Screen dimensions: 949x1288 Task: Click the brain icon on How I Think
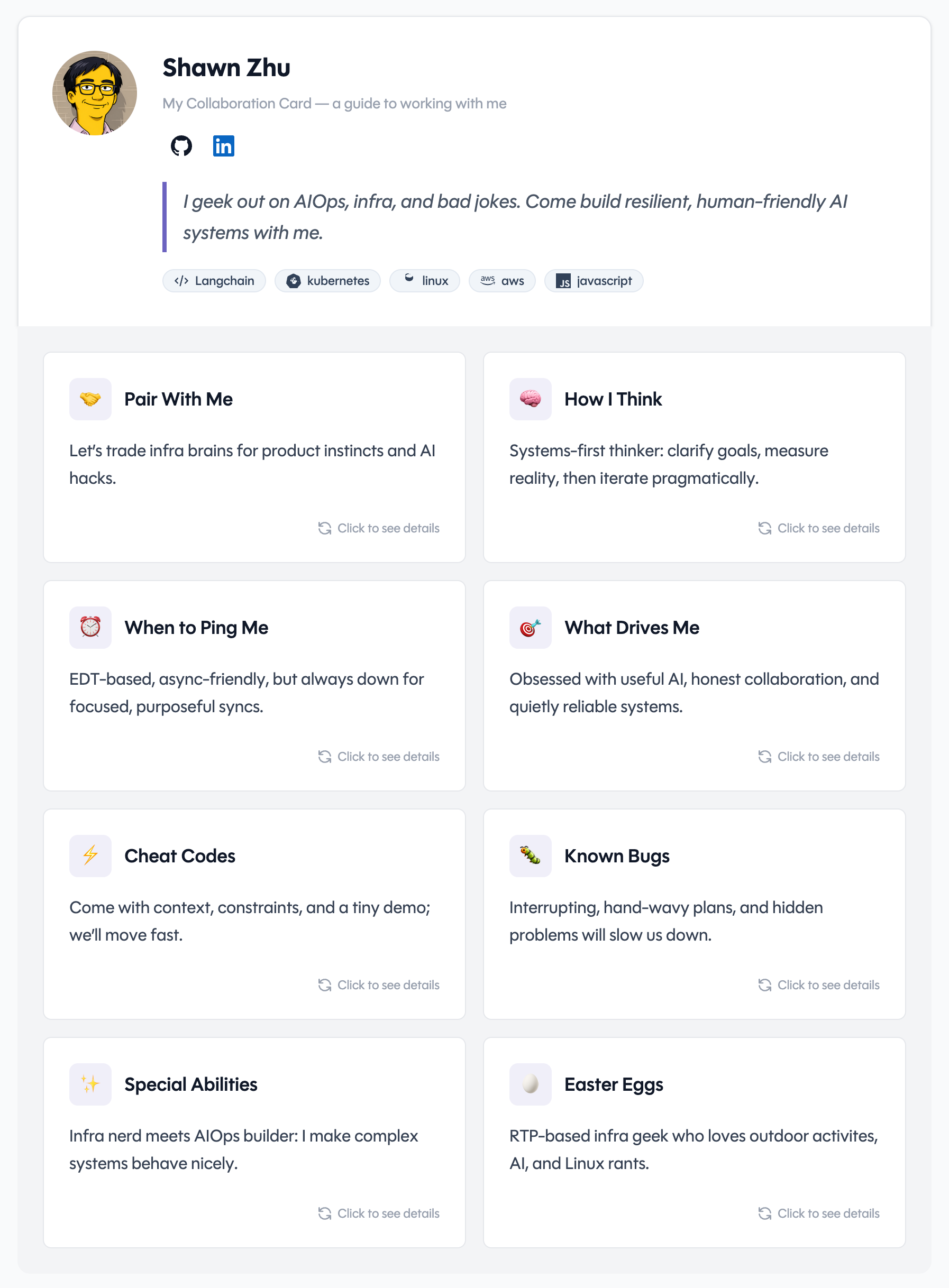pyautogui.click(x=530, y=399)
